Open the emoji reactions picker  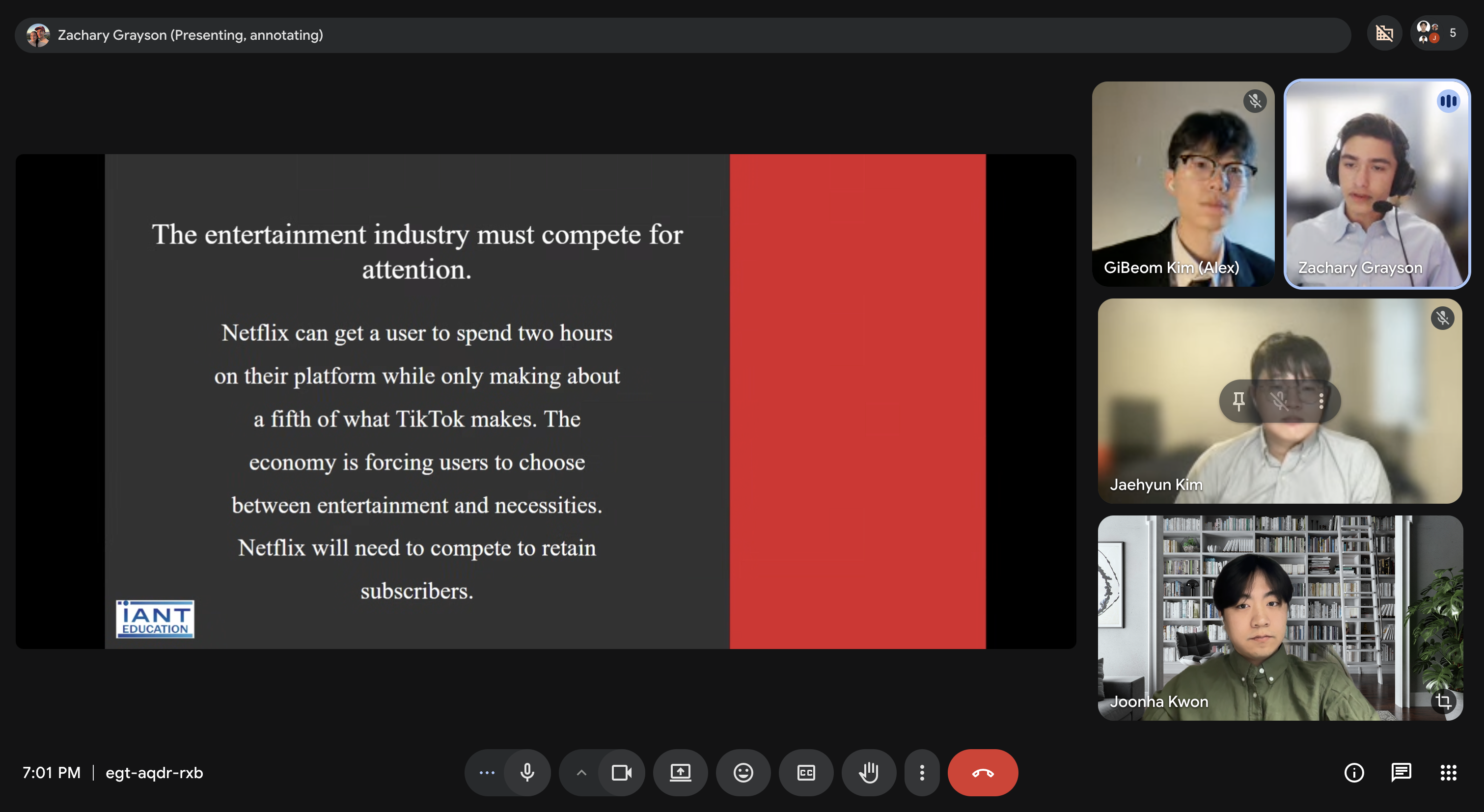coord(743,772)
